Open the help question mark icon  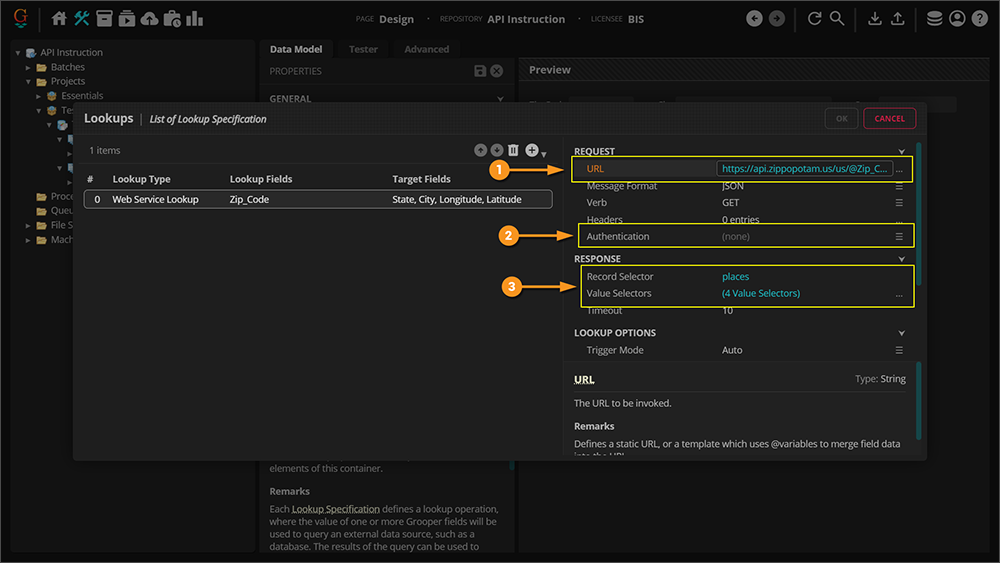click(x=980, y=18)
